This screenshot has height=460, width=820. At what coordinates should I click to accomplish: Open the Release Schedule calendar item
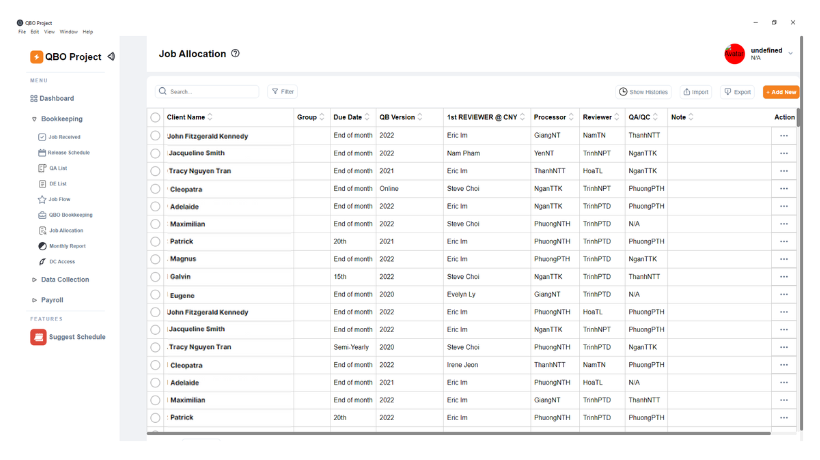pyautogui.click(x=63, y=152)
